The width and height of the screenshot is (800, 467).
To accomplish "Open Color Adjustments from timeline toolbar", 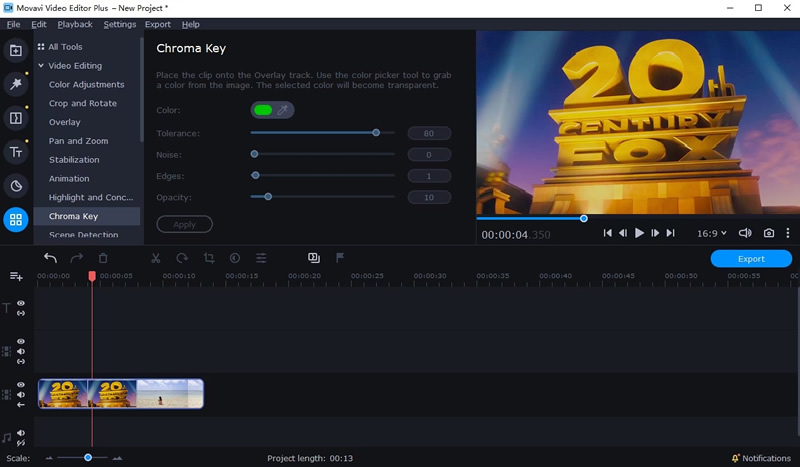I will pos(235,258).
